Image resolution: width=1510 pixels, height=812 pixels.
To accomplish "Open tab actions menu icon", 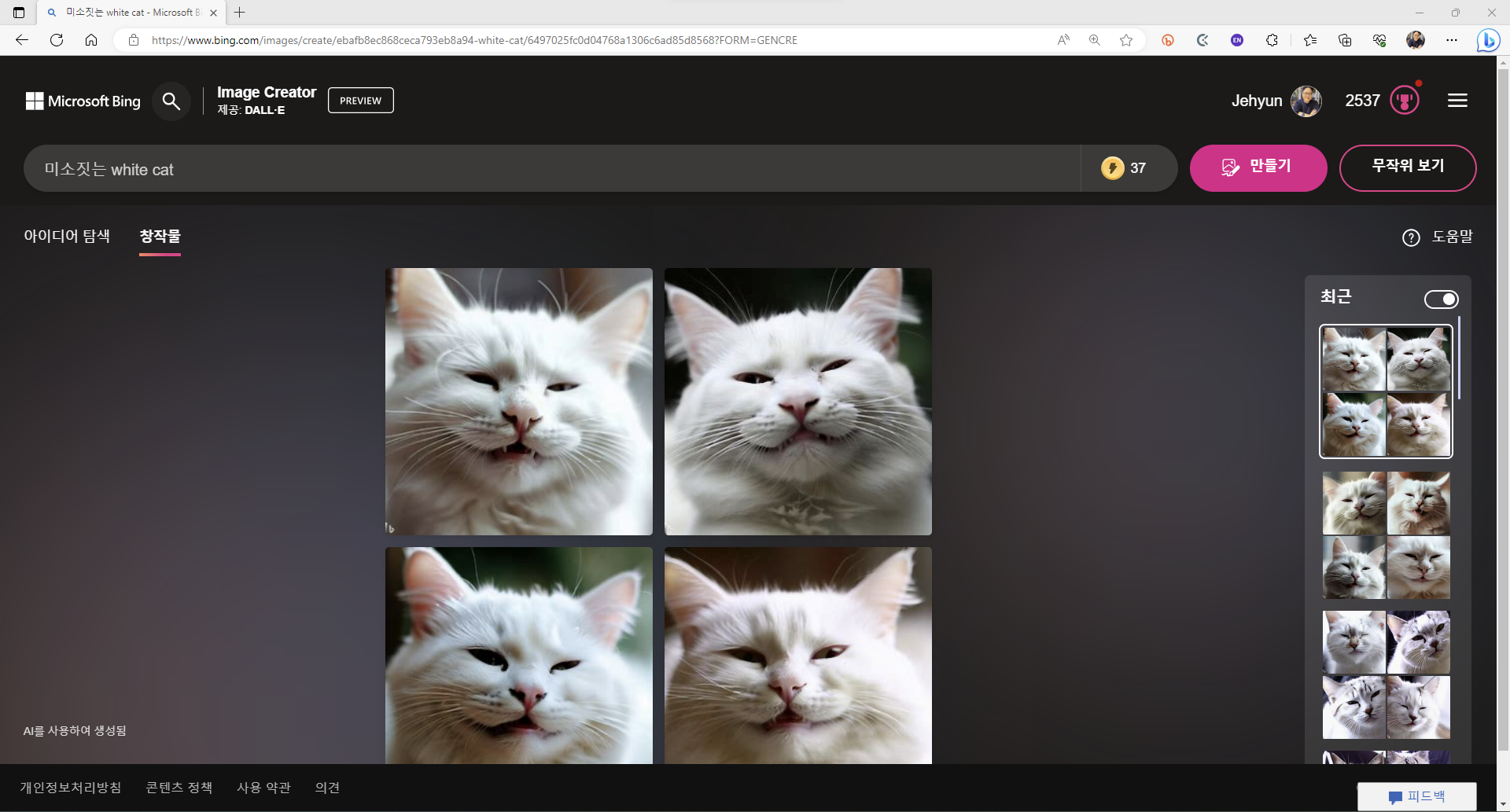I will pyautogui.click(x=19, y=13).
